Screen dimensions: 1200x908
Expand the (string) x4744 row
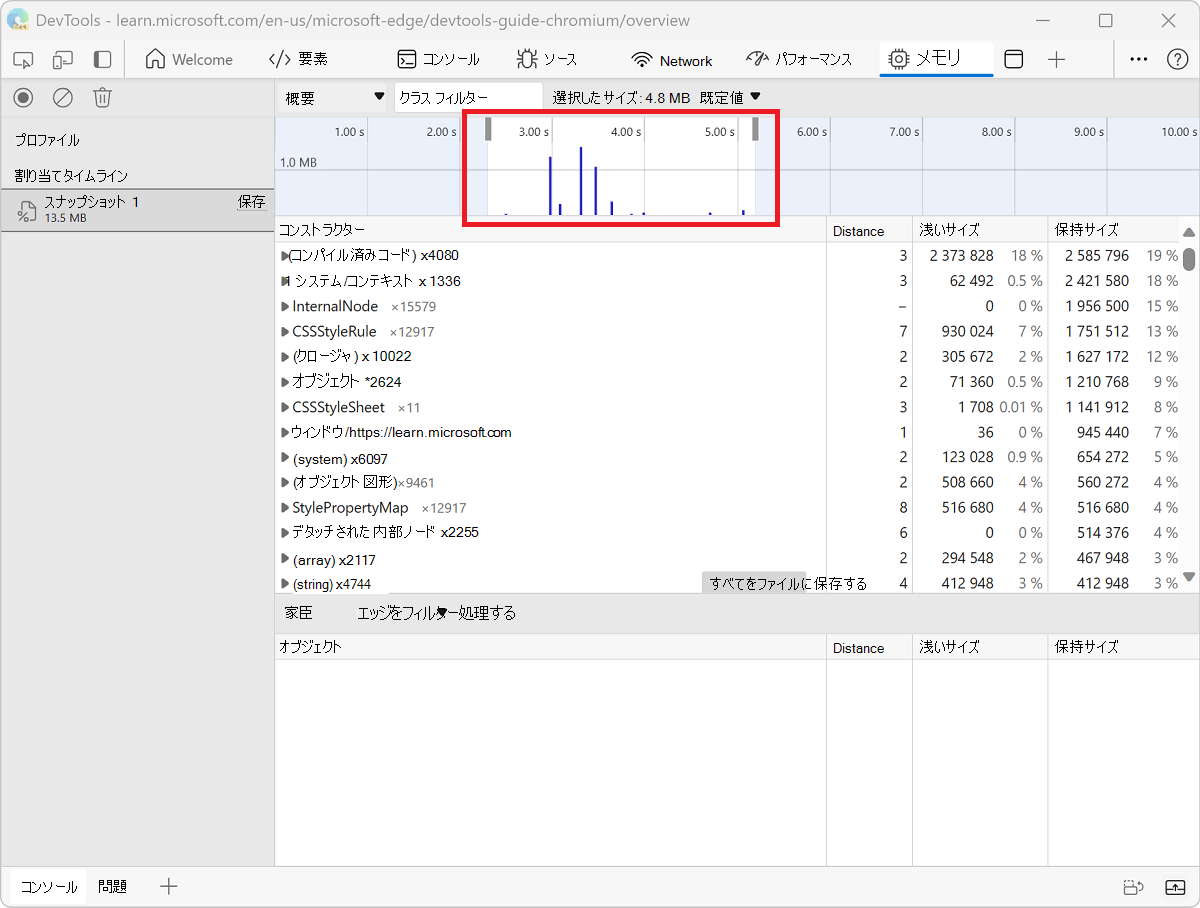(x=285, y=583)
